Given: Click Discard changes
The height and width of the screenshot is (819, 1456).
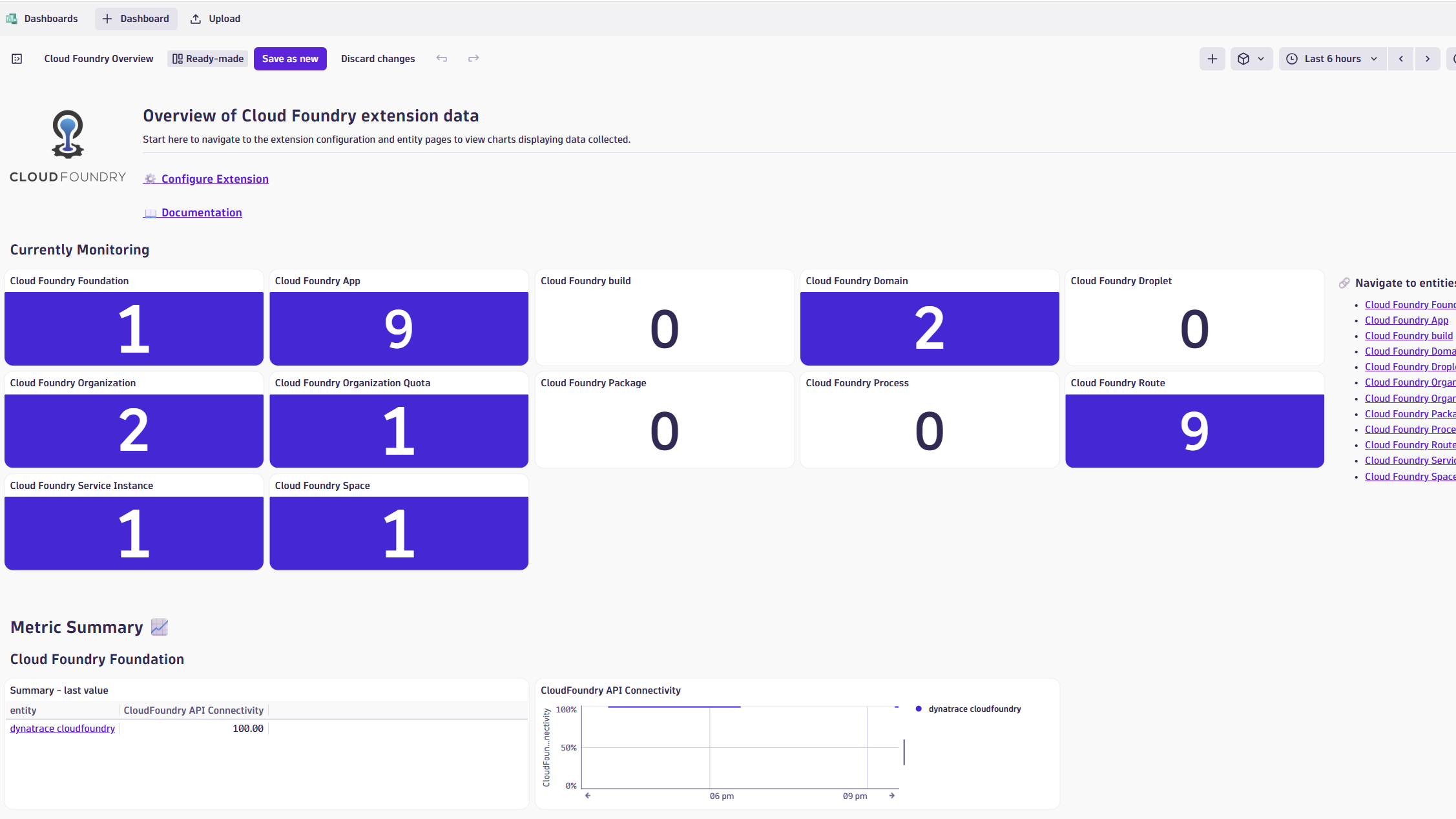Looking at the screenshot, I should tap(378, 58).
